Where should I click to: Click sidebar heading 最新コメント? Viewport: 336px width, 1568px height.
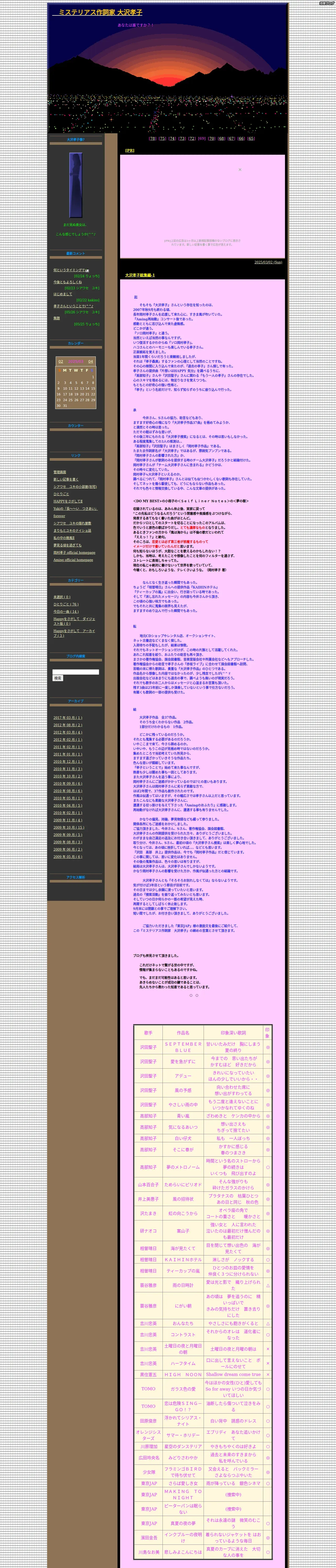(76, 253)
